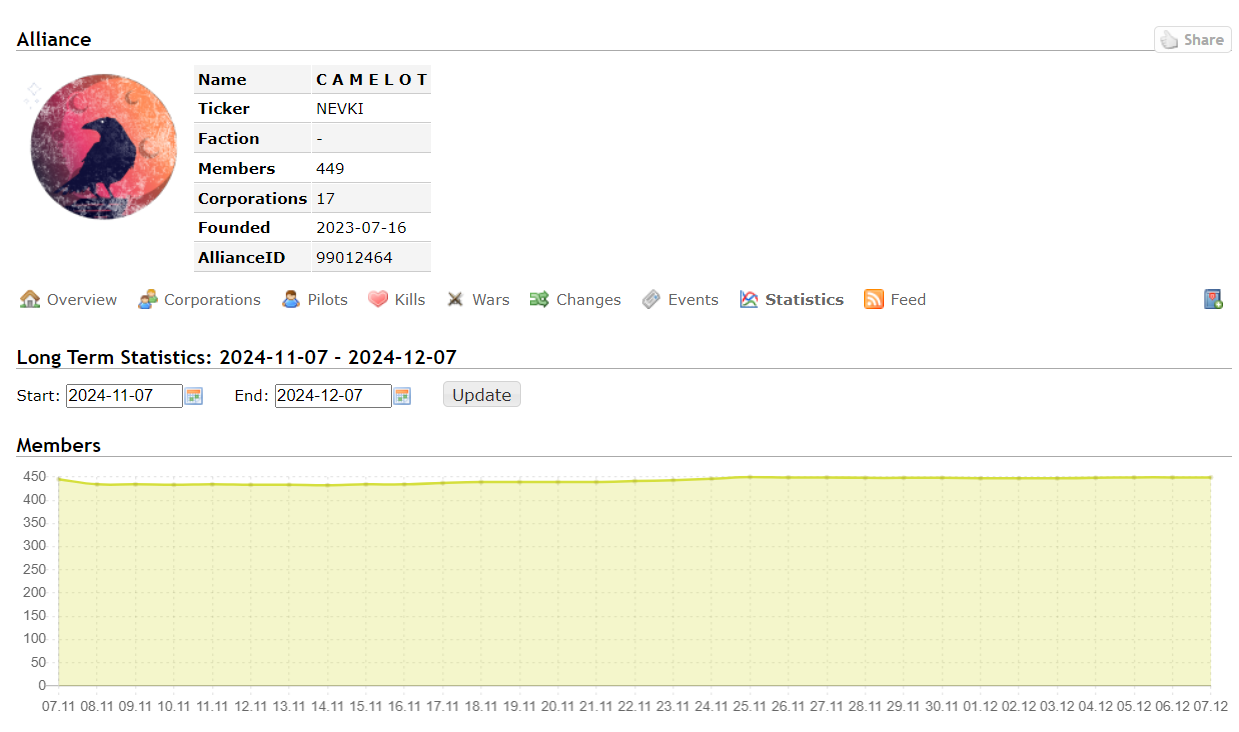This screenshot has width=1239, height=732.
Task: Open the Corporations tab people icon
Action: (x=148, y=299)
